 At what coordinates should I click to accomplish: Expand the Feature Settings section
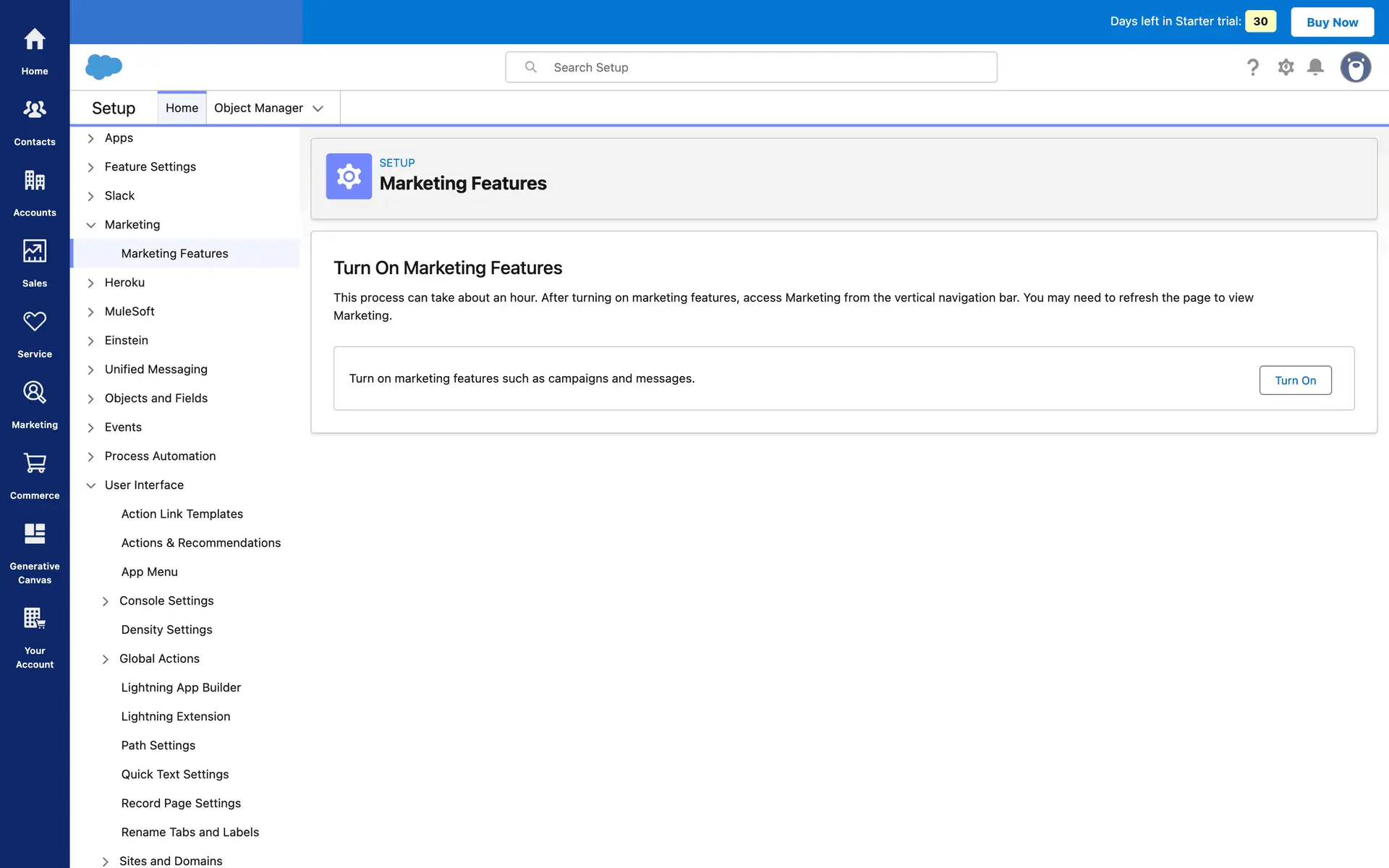[91, 167]
